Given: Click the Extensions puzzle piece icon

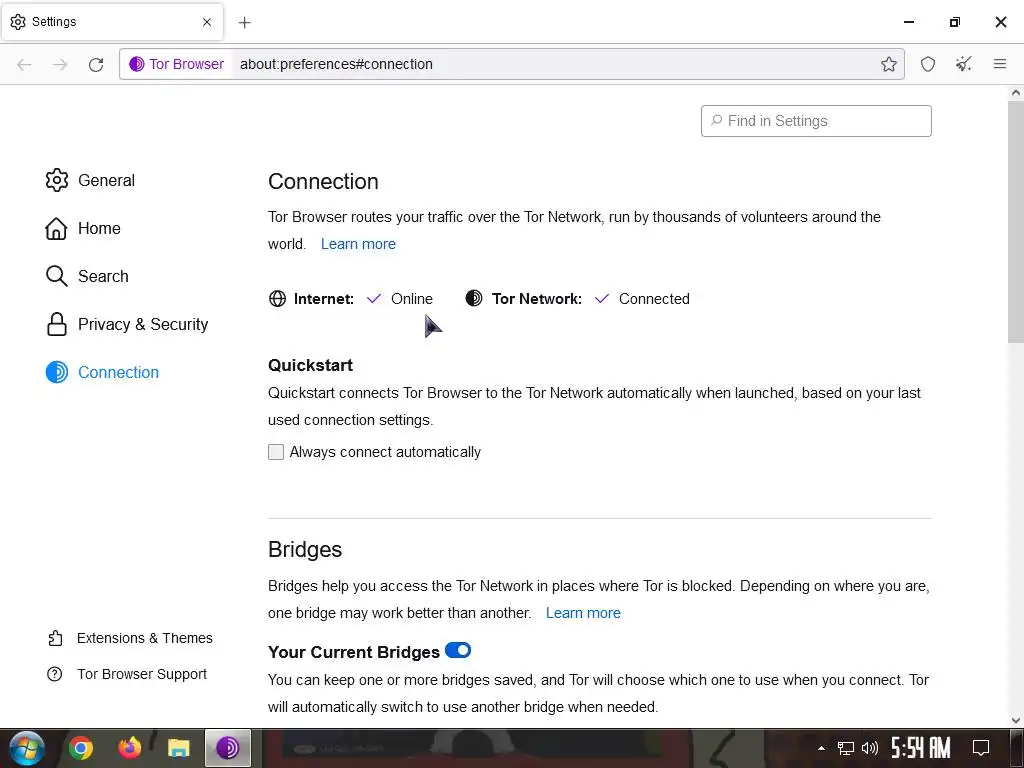Looking at the screenshot, I should (56, 638).
